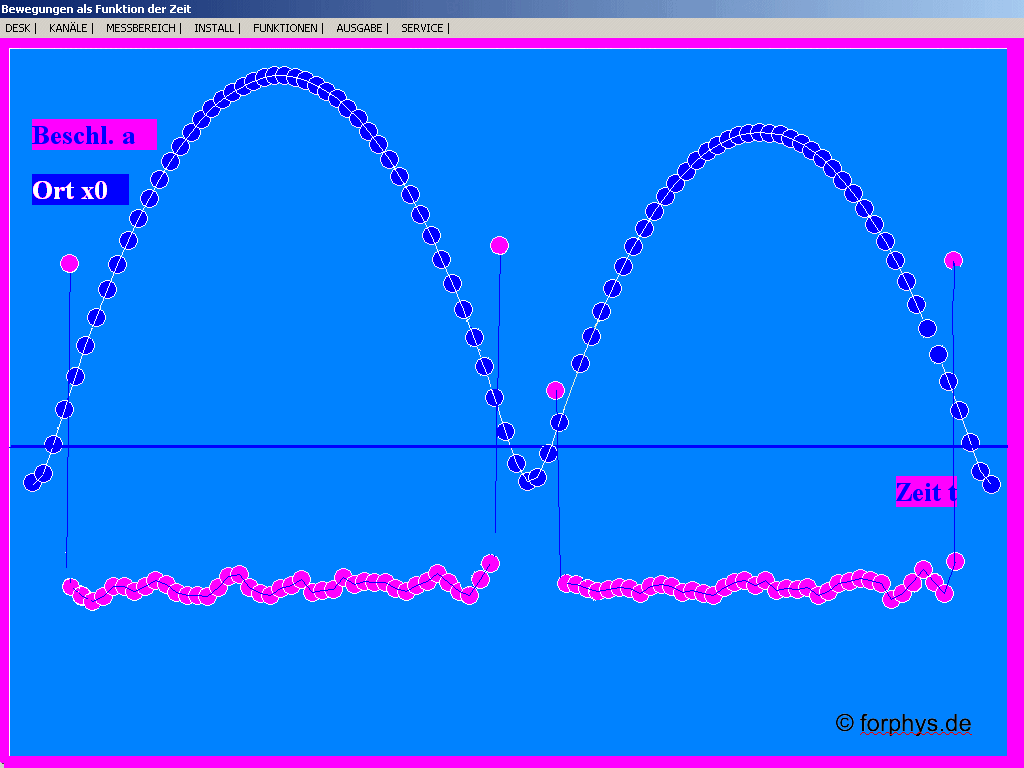
Task: Click the 'Zeit t' axis label
Action: pyautogui.click(x=925, y=492)
